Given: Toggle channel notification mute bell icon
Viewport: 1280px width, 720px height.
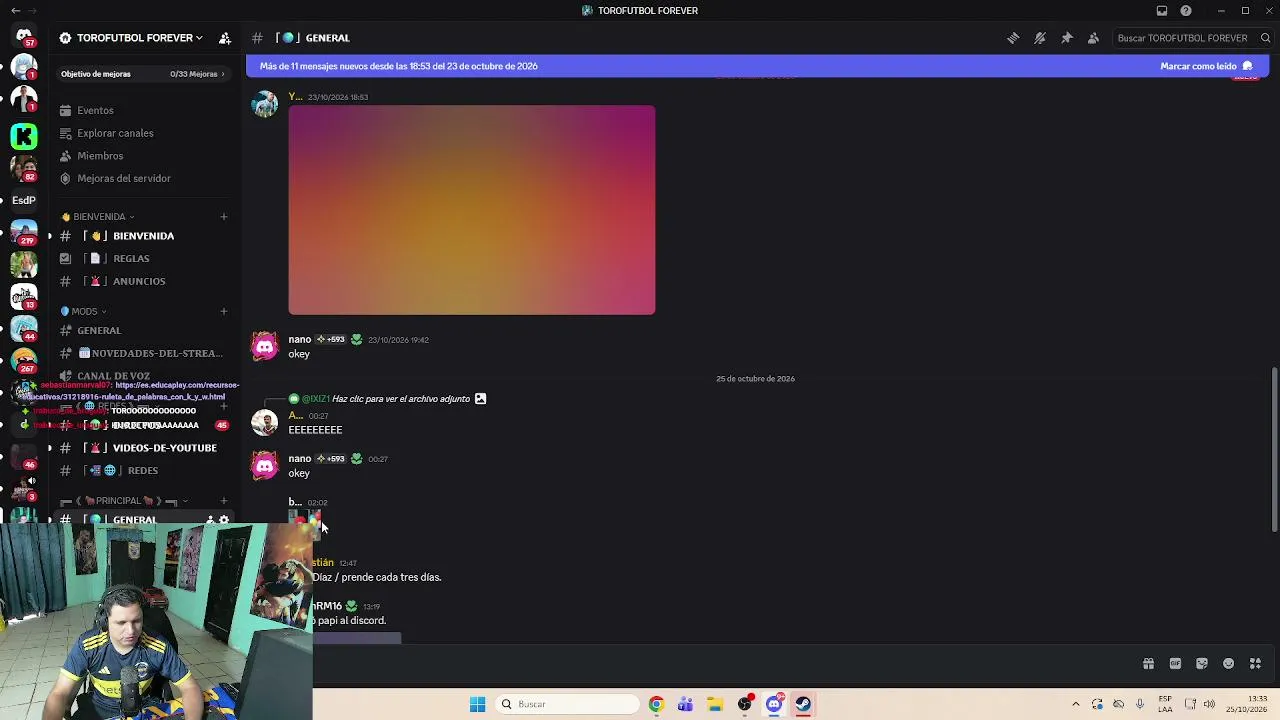Looking at the screenshot, I should click(x=1040, y=38).
